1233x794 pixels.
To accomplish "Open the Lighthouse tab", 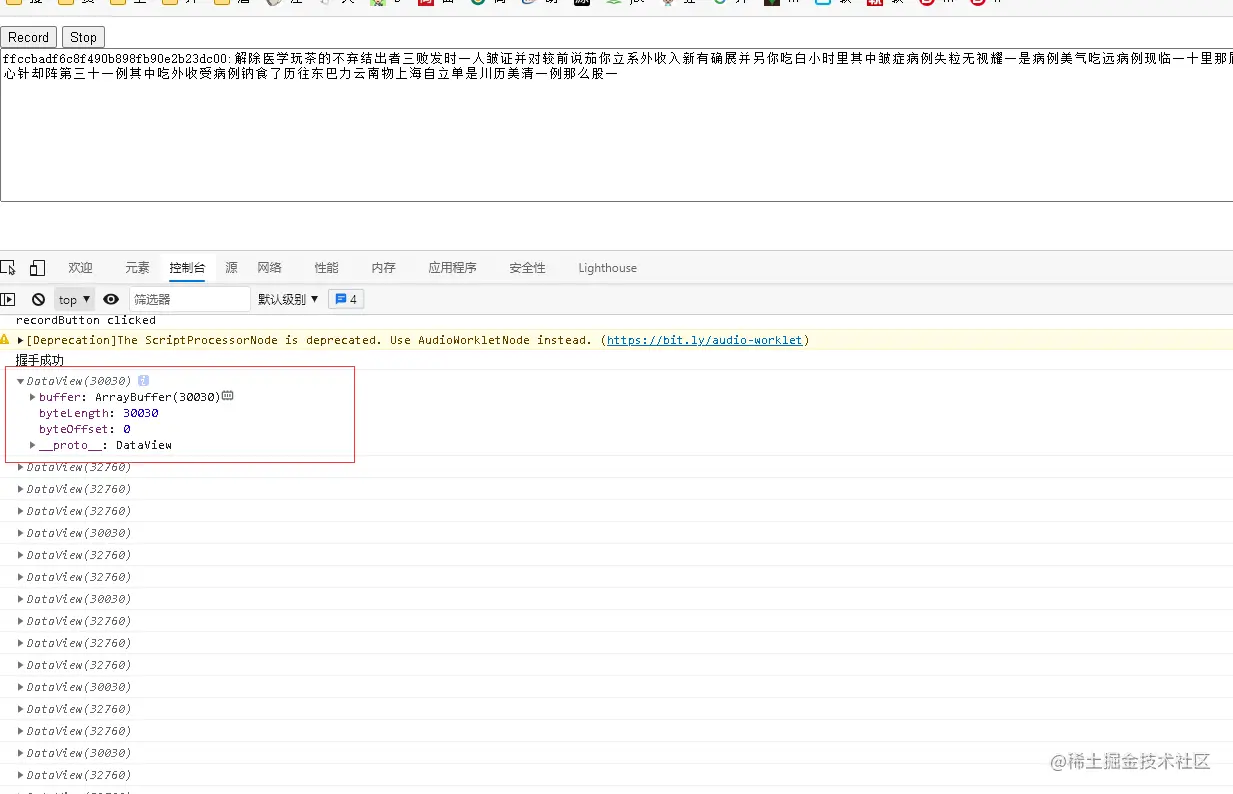I will 607,268.
